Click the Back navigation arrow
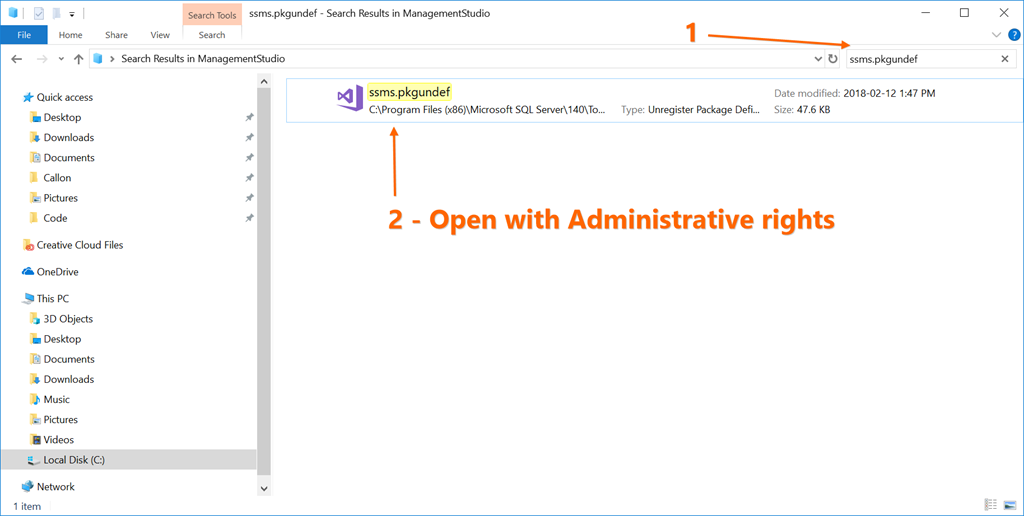 (16, 59)
